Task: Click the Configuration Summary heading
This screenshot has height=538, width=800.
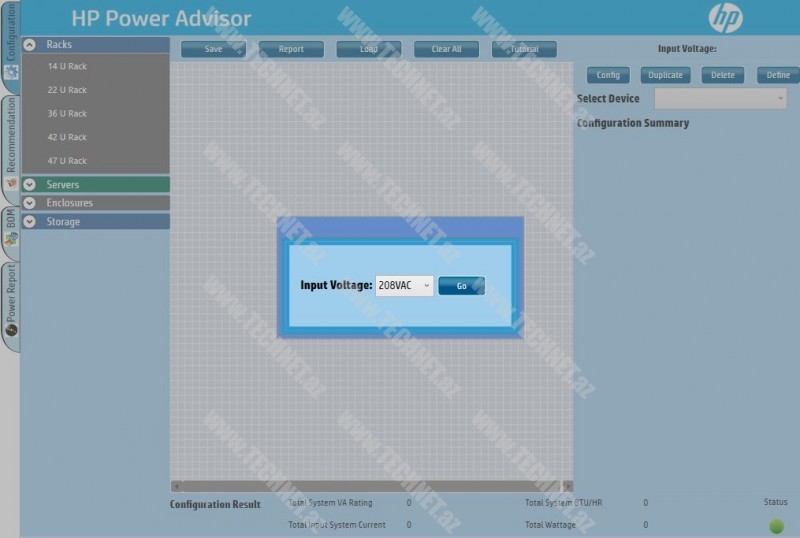Action: coord(633,123)
